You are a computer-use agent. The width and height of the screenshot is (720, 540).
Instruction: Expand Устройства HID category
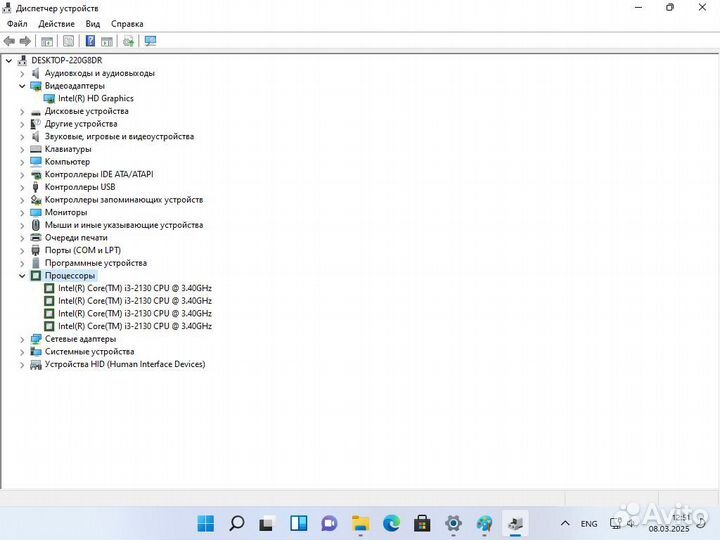tap(22, 365)
